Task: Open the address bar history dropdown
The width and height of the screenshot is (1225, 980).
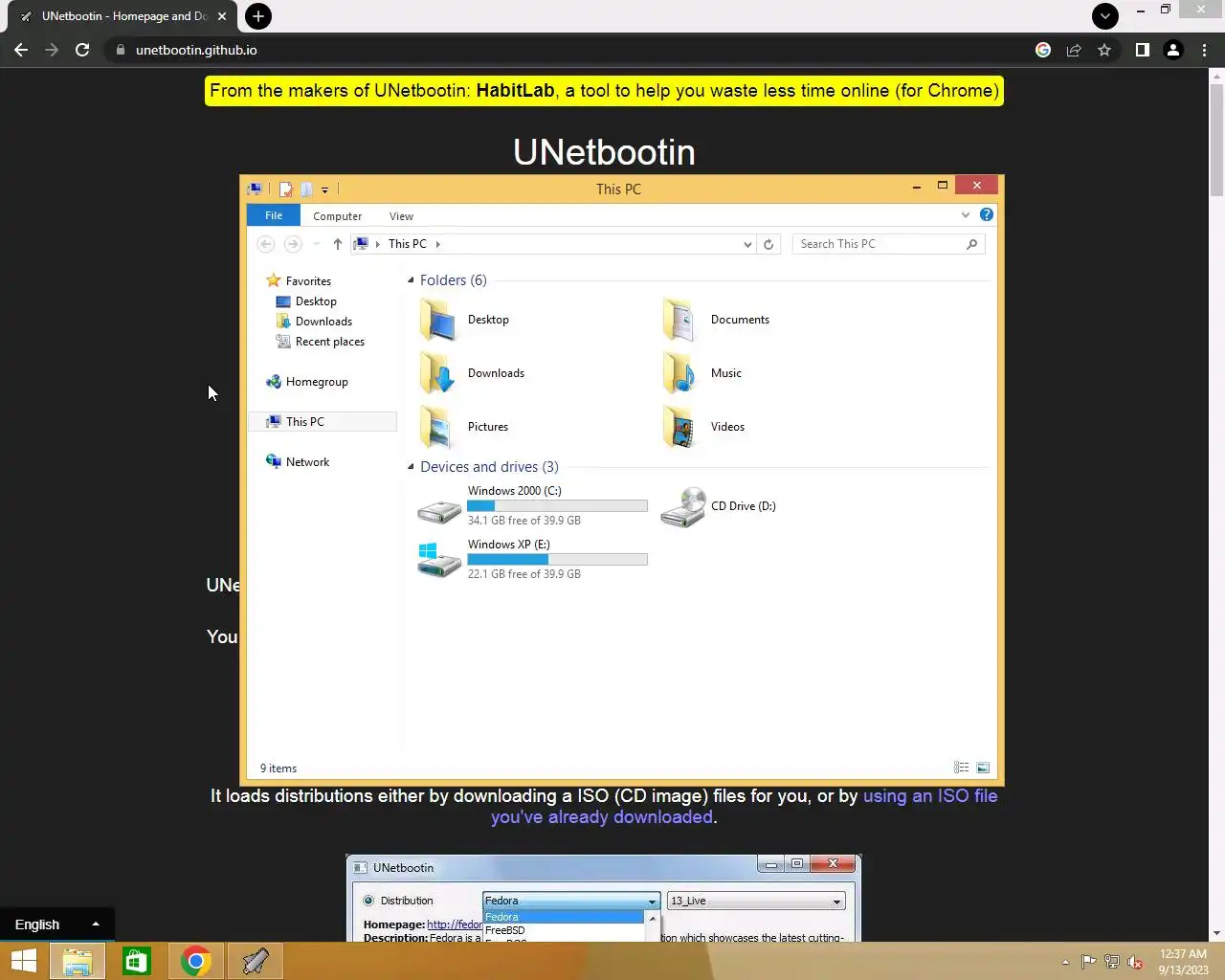Action: click(747, 244)
